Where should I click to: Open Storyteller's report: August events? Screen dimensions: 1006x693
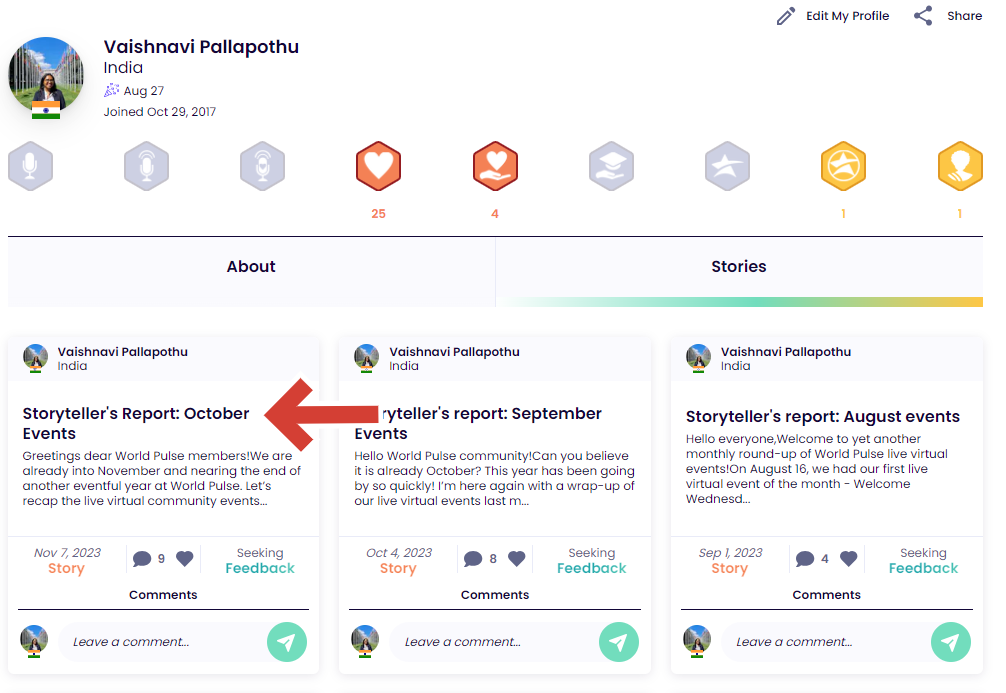tap(822, 416)
